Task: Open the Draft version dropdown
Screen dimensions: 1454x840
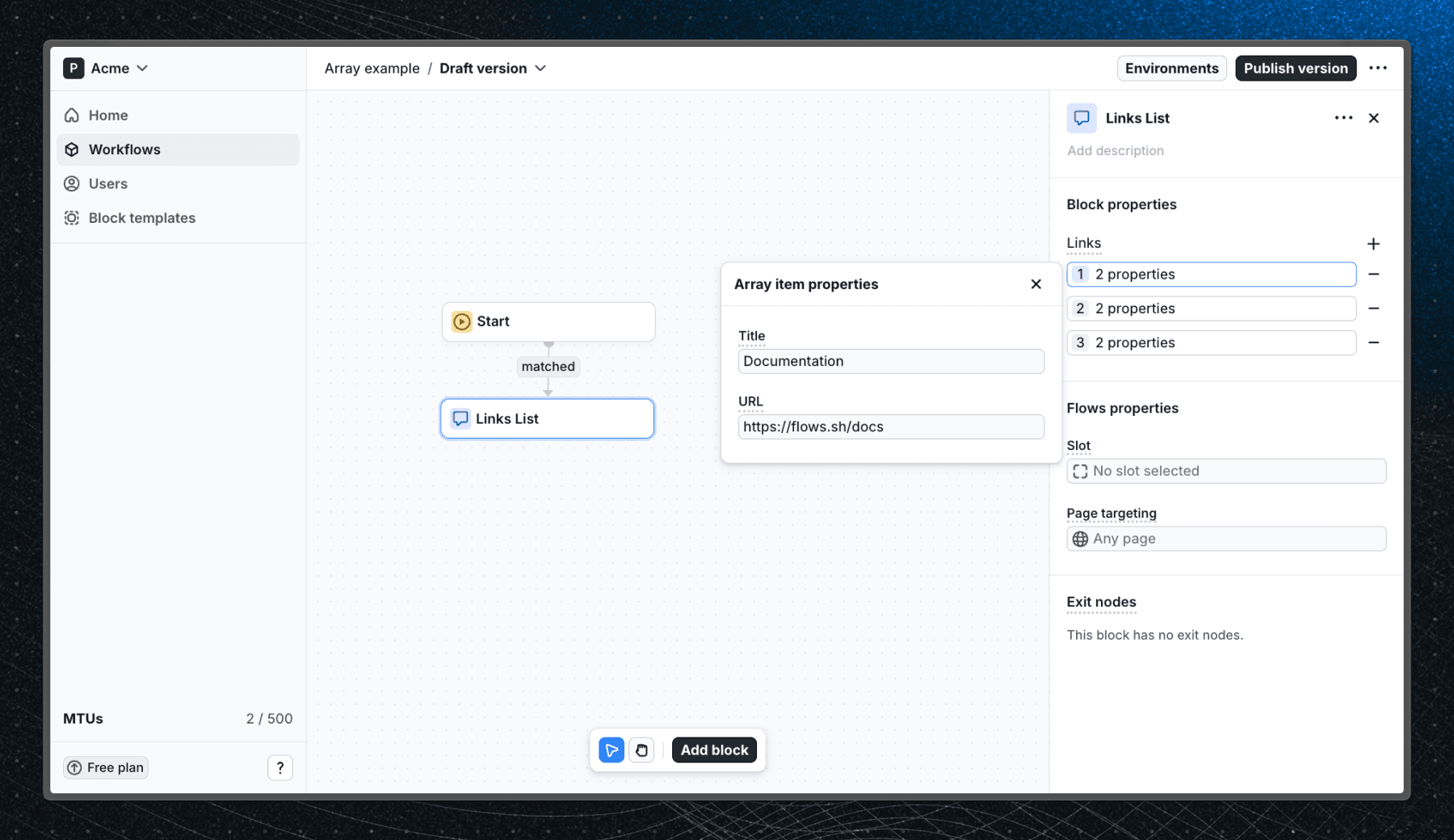Action: pyautogui.click(x=540, y=68)
